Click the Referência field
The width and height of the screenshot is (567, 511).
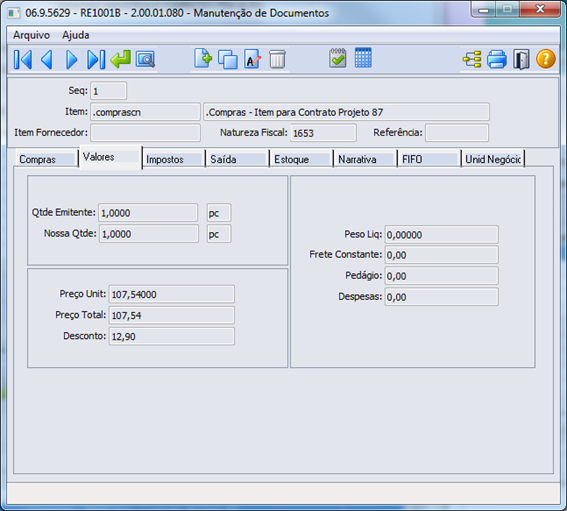(x=457, y=133)
